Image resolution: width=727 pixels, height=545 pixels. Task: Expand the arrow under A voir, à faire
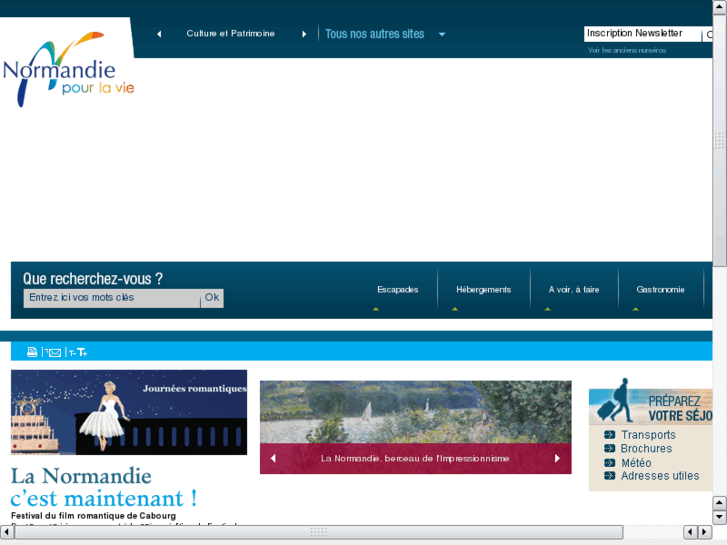point(548,309)
